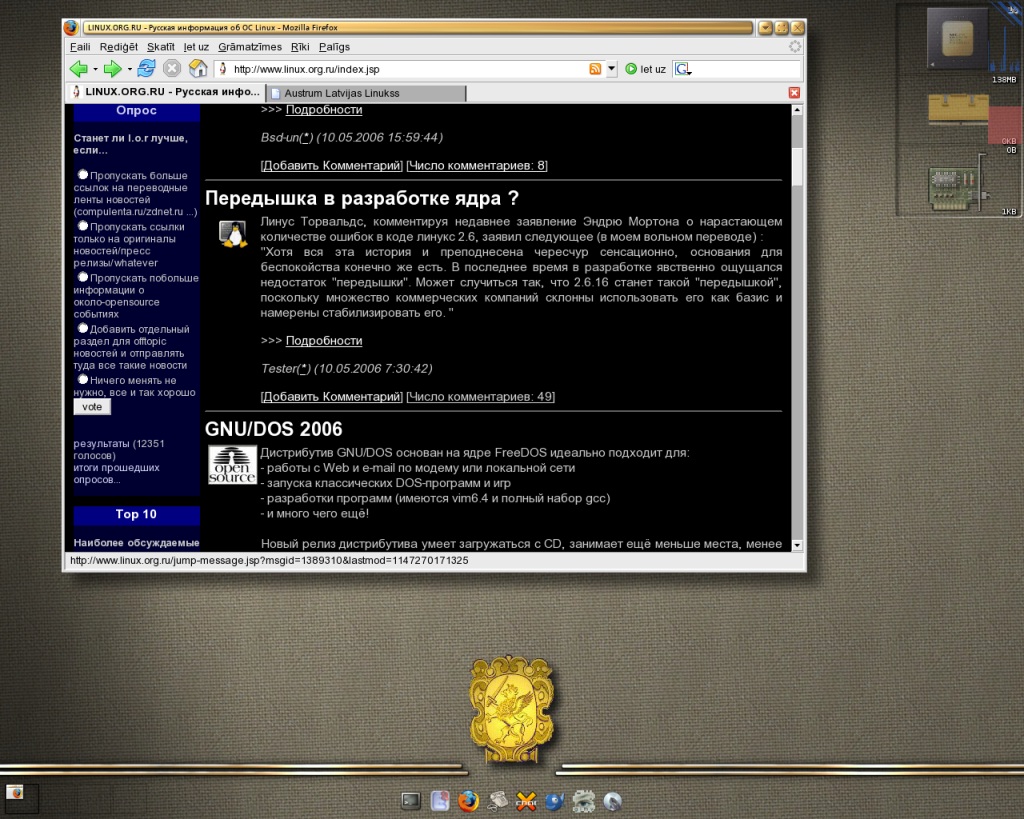This screenshot has width=1024, height=819.
Task: Click Добавить Комментарий under Tester post
Action: [332, 396]
